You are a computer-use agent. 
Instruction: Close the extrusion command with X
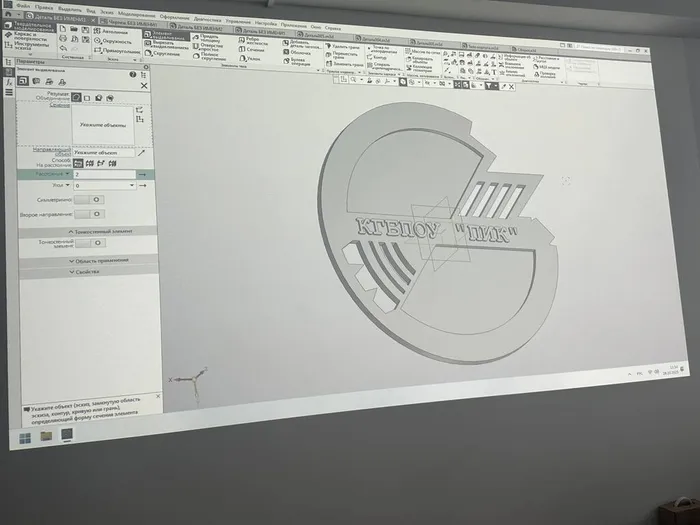coord(144,85)
